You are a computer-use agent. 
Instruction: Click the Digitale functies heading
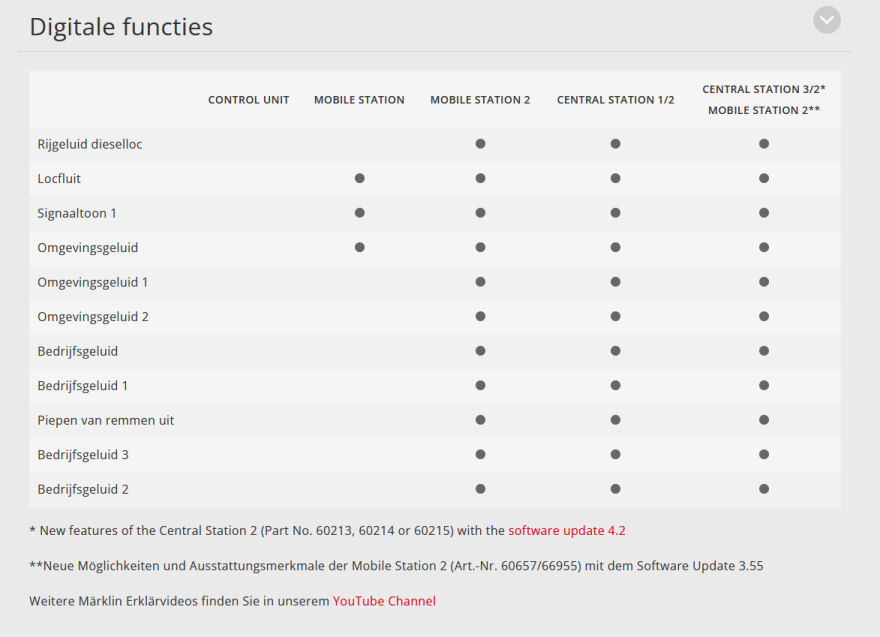point(121,27)
